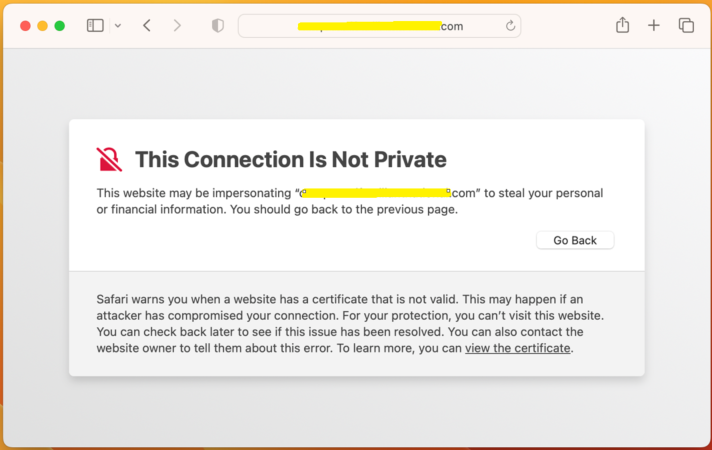Expand the sidebar options chevron
The image size is (712, 450).
118,26
